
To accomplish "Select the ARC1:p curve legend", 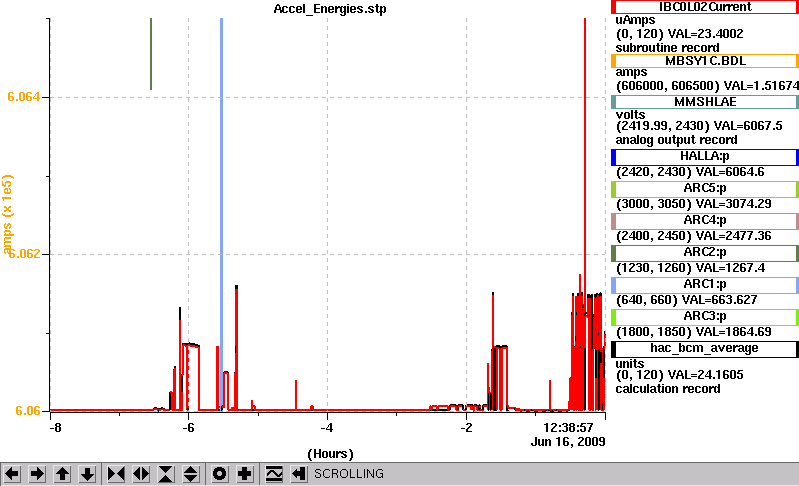I will pos(705,285).
